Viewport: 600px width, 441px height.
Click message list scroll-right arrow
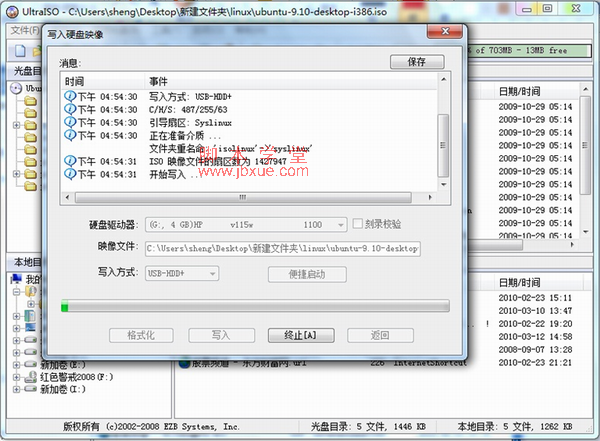click(430, 197)
